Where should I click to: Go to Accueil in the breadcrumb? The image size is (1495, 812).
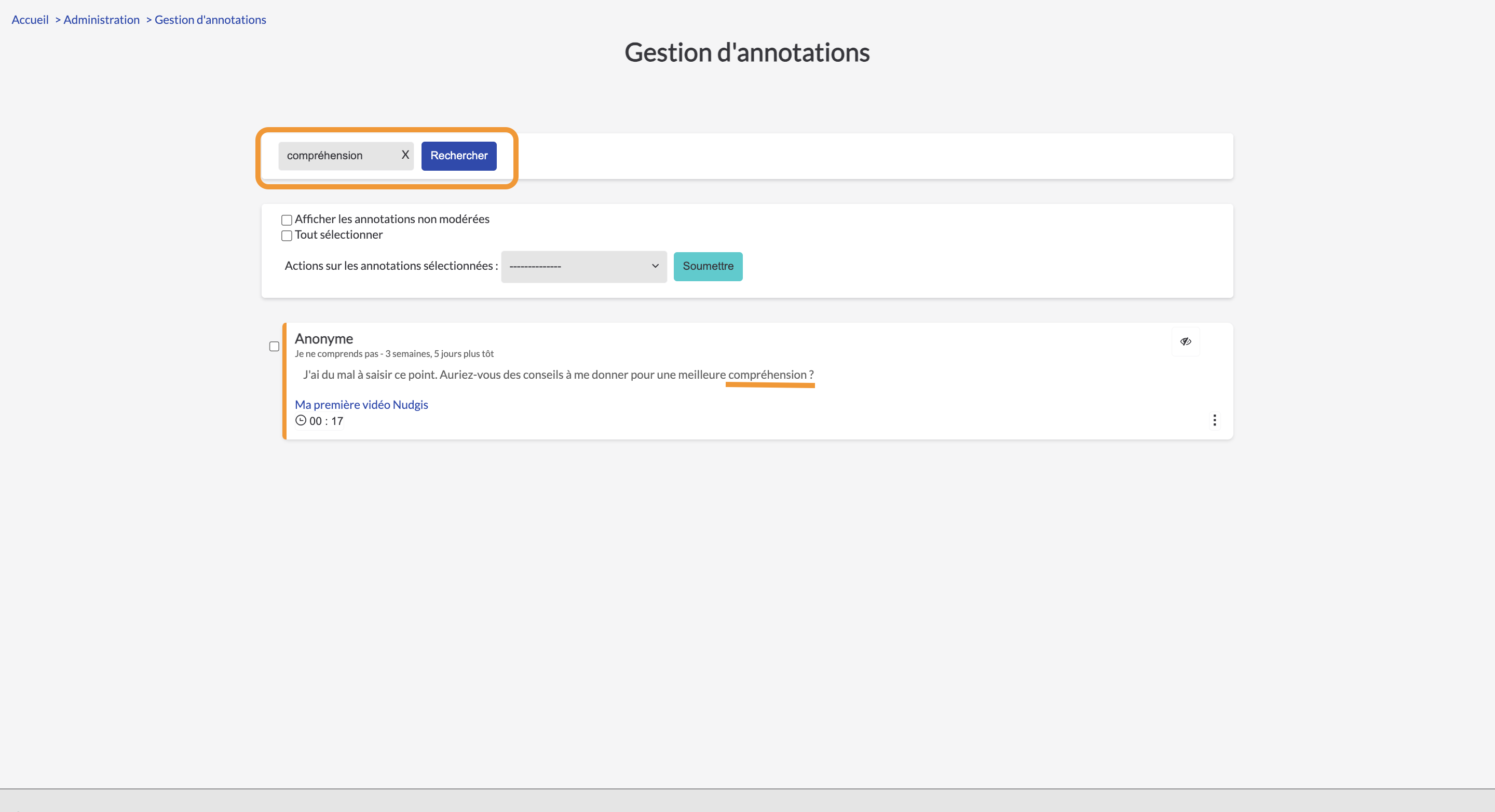pos(30,20)
